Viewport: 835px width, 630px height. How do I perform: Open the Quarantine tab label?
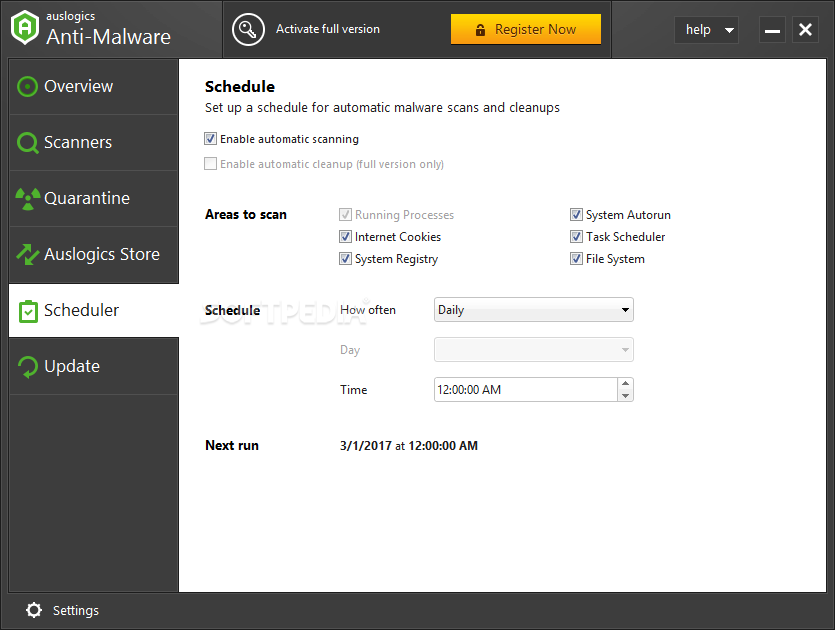click(x=87, y=199)
